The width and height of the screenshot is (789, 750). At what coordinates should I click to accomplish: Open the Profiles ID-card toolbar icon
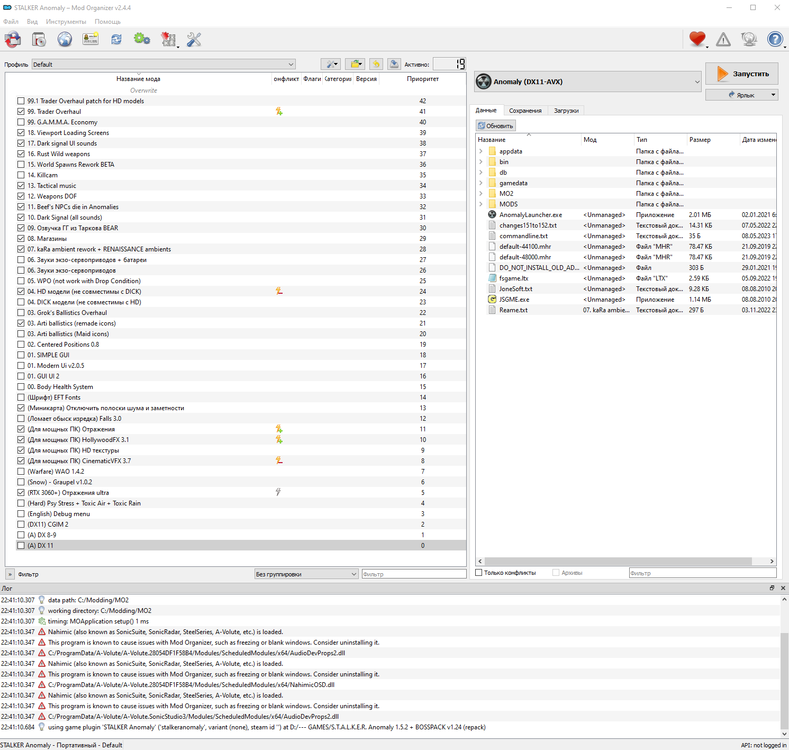(x=91, y=39)
